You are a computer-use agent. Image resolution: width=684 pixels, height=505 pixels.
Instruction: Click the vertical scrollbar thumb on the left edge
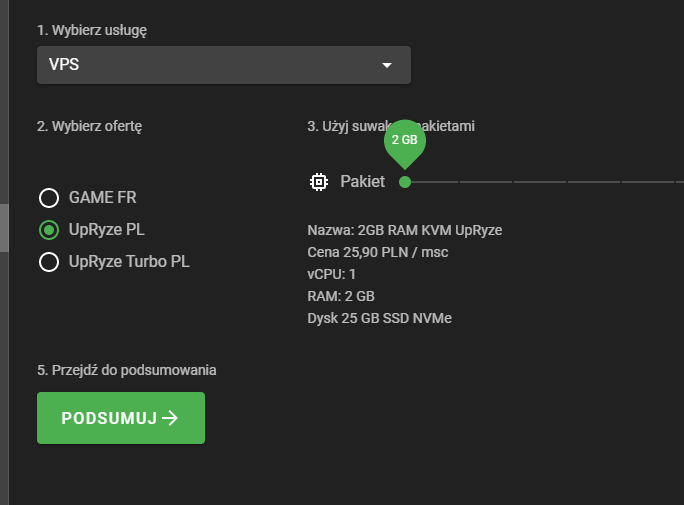point(4,227)
